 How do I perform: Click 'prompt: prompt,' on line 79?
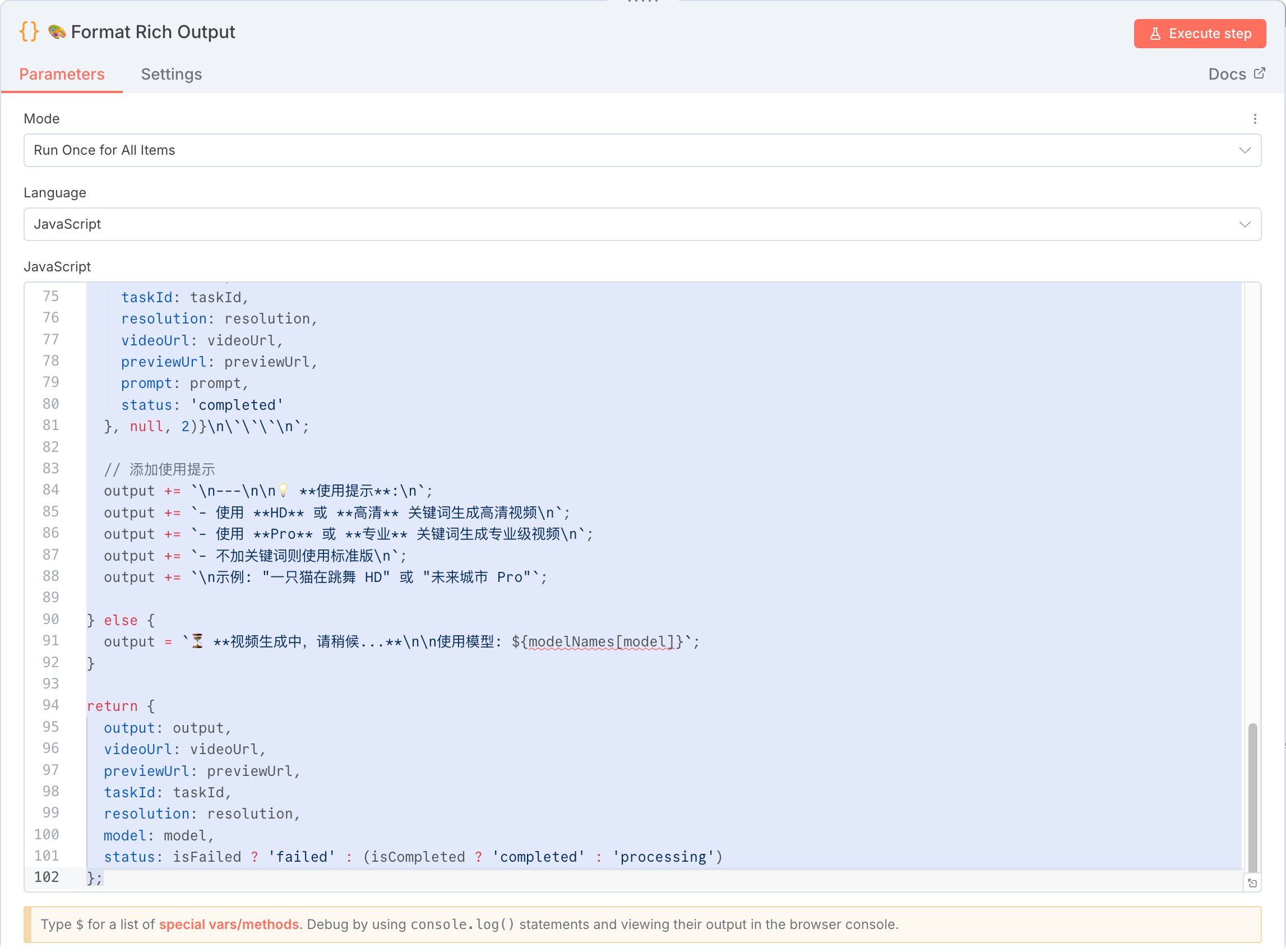[x=184, y=383]
